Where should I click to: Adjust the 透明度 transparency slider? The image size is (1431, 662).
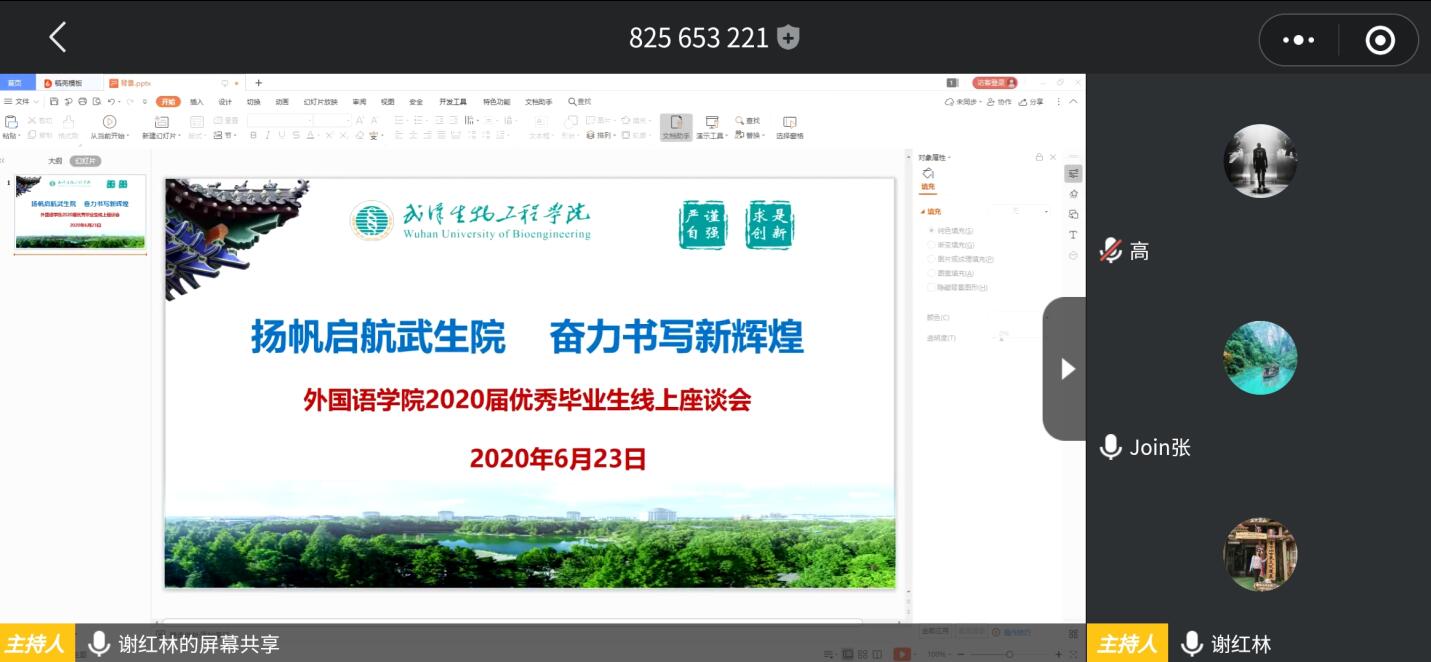pos(1002,339)
